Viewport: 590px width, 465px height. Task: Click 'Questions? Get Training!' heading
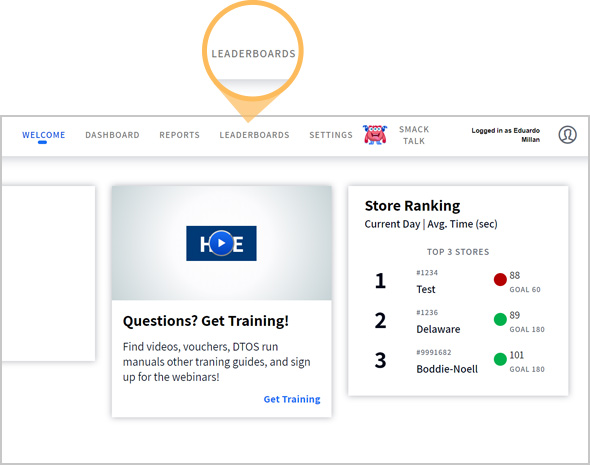point(206,321)
